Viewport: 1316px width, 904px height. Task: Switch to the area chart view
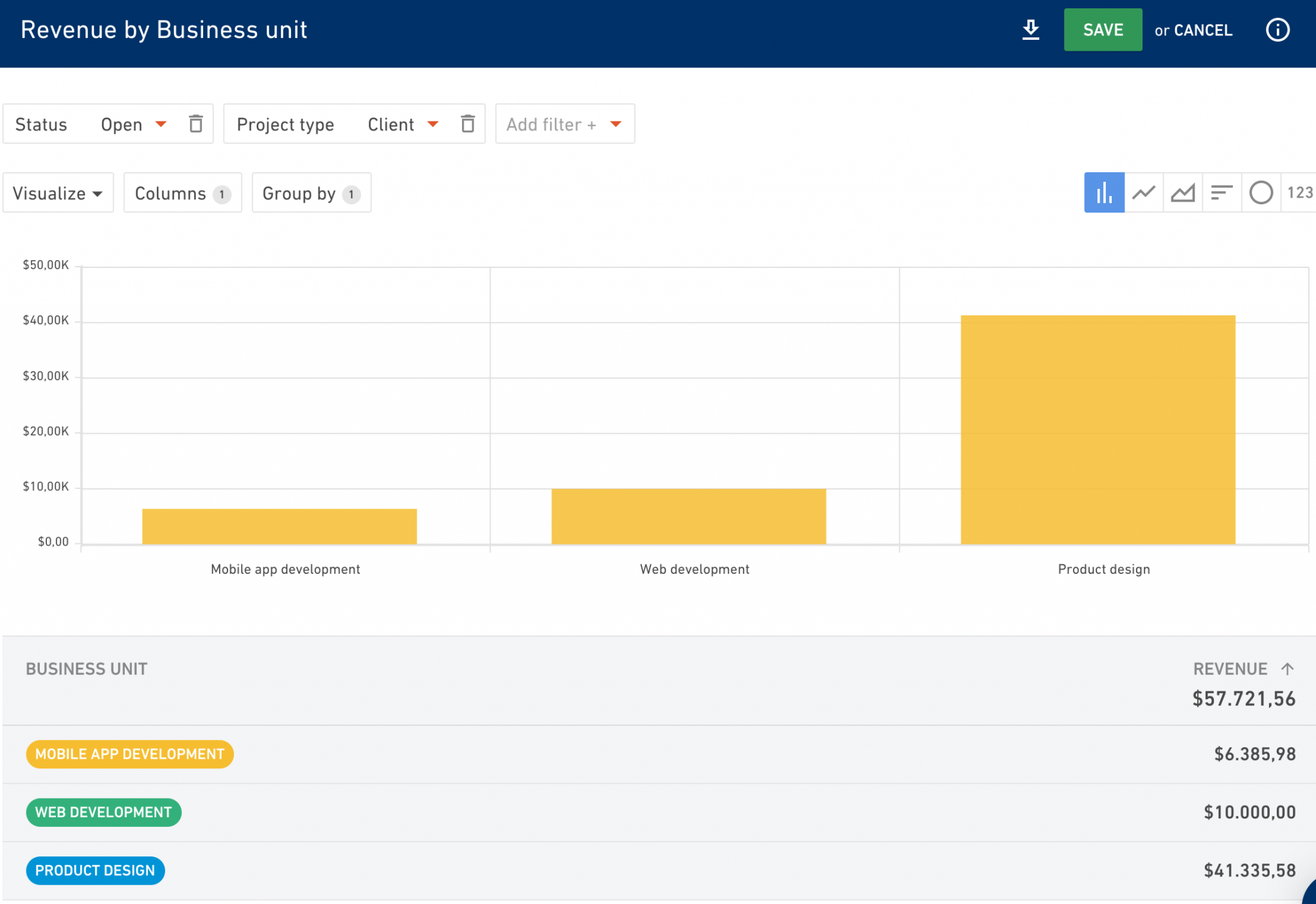pyautogui.click(x=1182, y=192)
